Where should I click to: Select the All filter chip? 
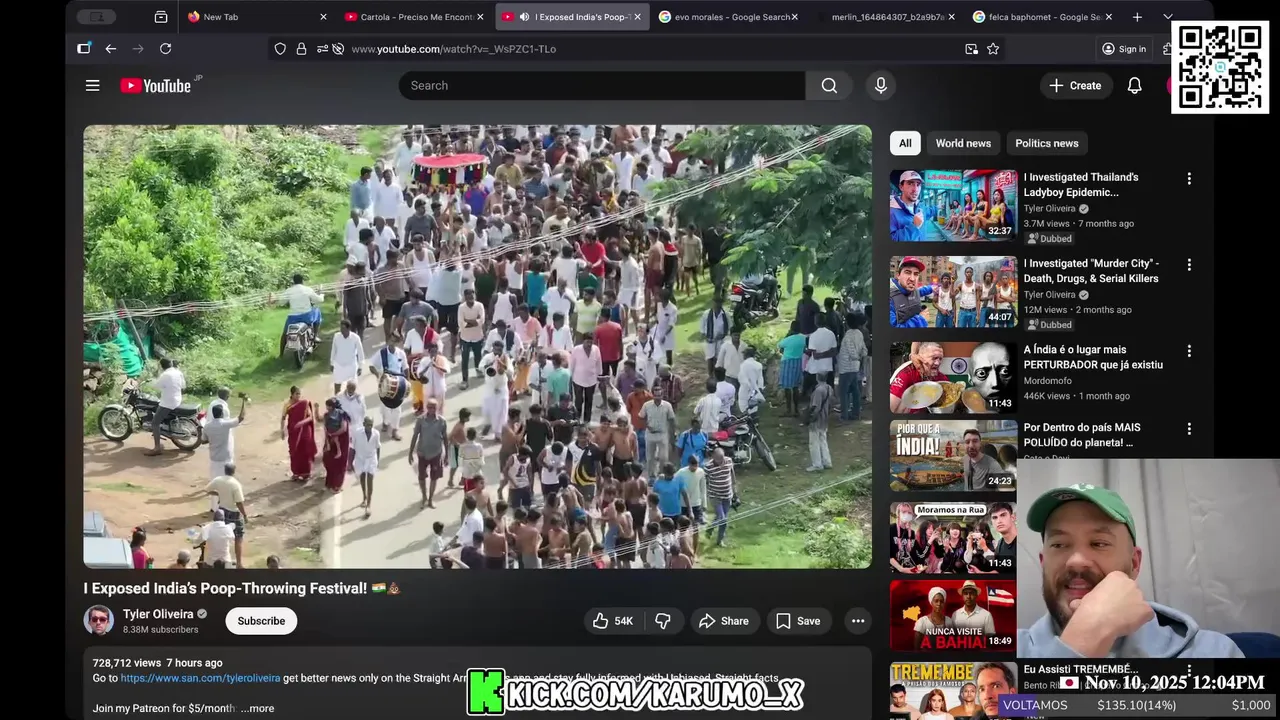[905, 143]
